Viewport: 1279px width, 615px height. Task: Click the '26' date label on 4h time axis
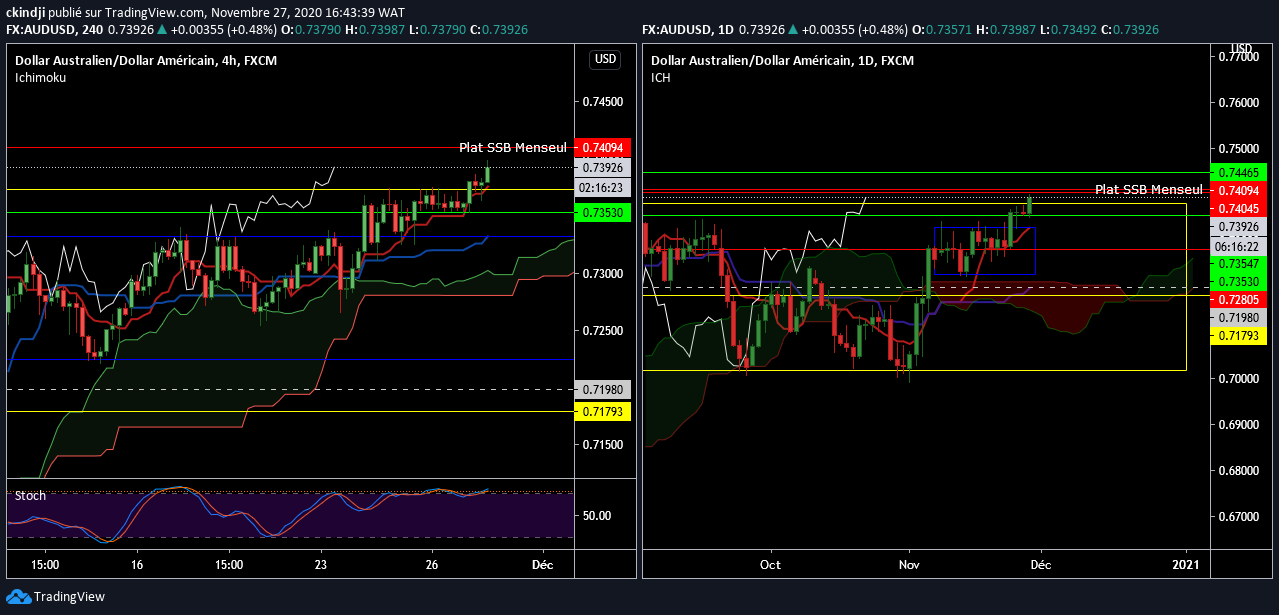tap(431, 563)
